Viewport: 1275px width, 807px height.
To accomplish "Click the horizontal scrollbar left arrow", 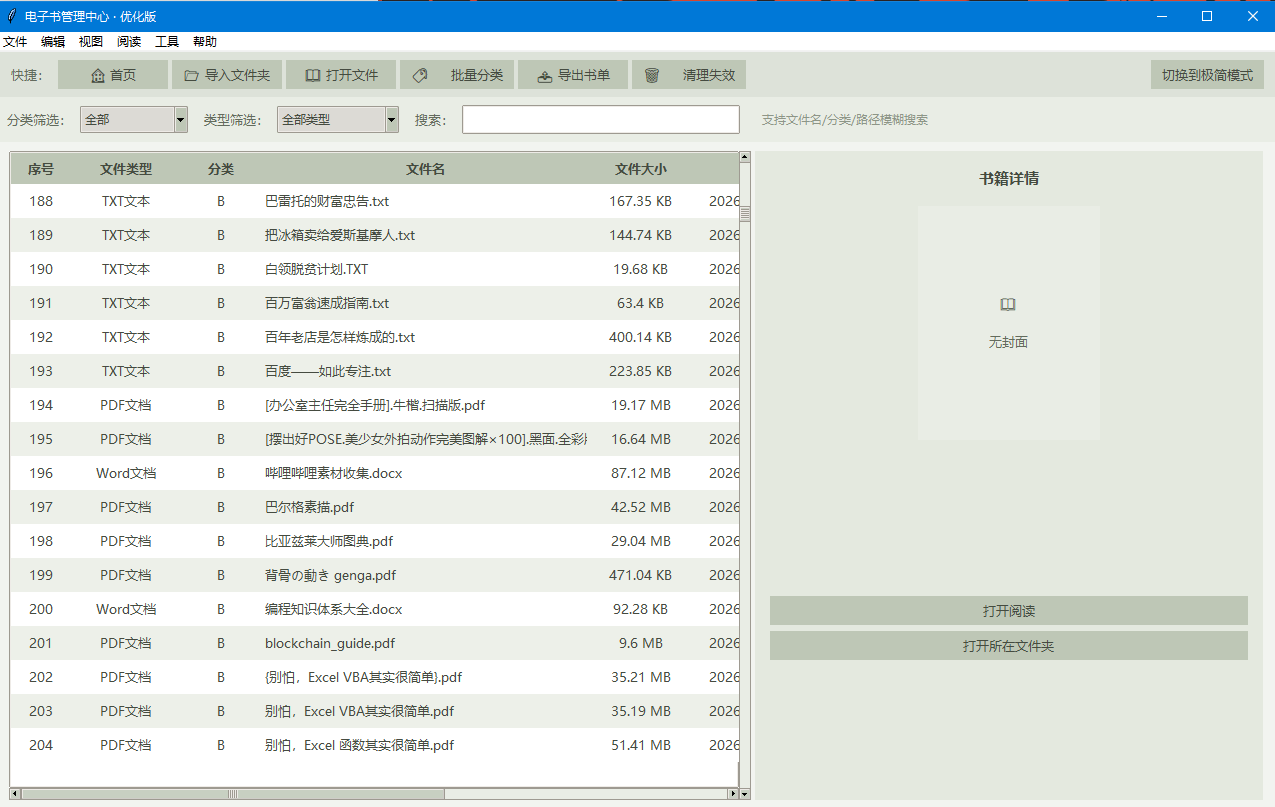I will coord(15,794).
